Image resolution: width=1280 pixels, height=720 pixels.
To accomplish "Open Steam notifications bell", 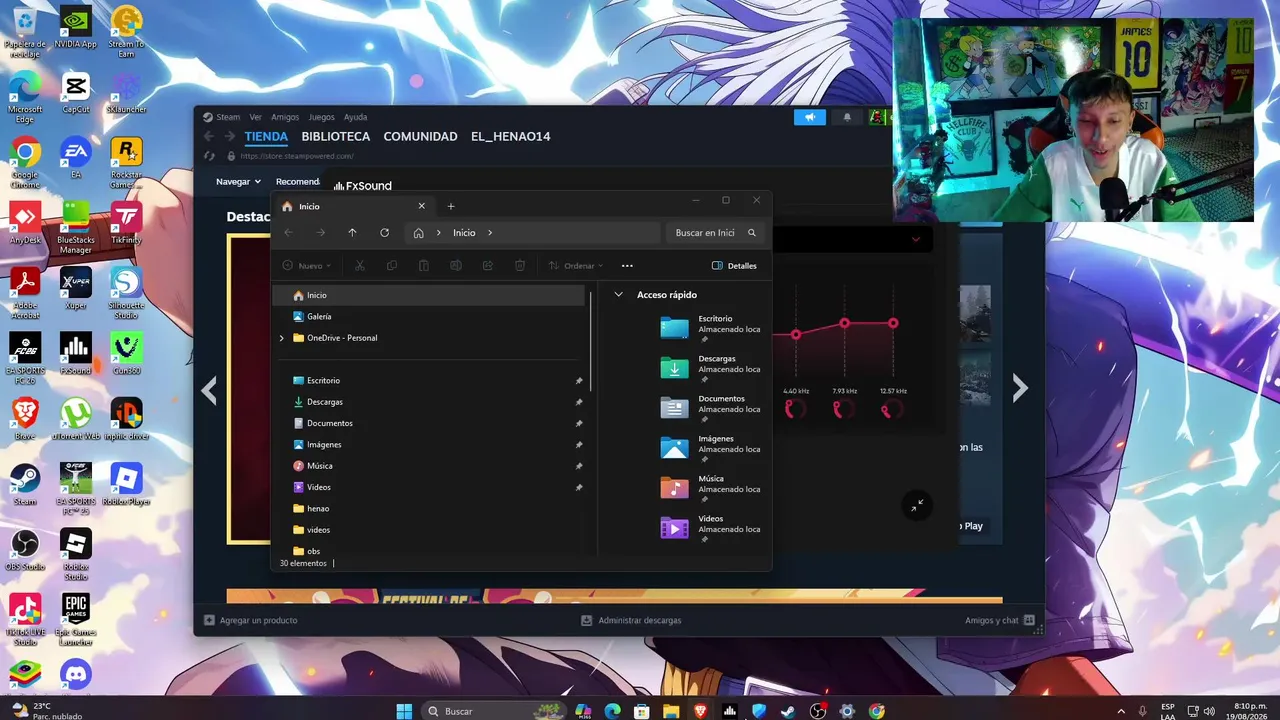I will click(x=847, y=117).
